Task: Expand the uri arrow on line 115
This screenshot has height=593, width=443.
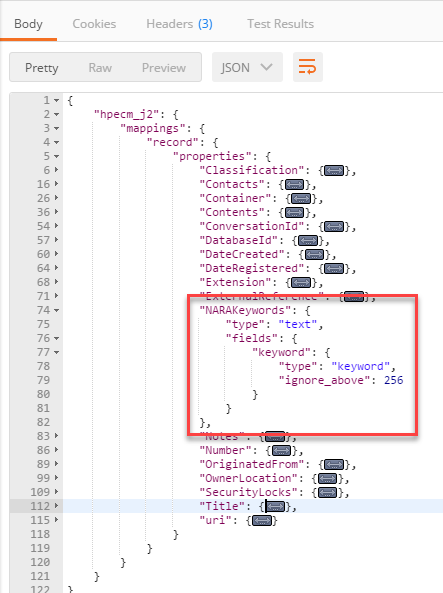Action: [x=56, y=520]
